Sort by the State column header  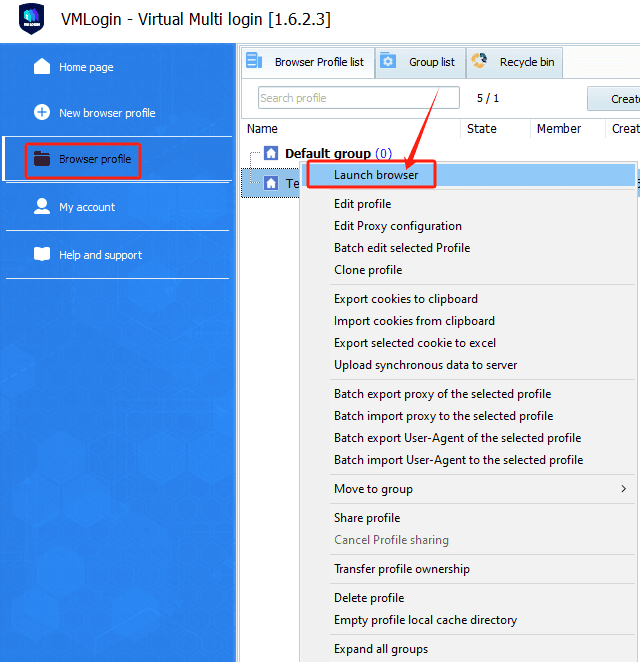[x=482, y=129]
